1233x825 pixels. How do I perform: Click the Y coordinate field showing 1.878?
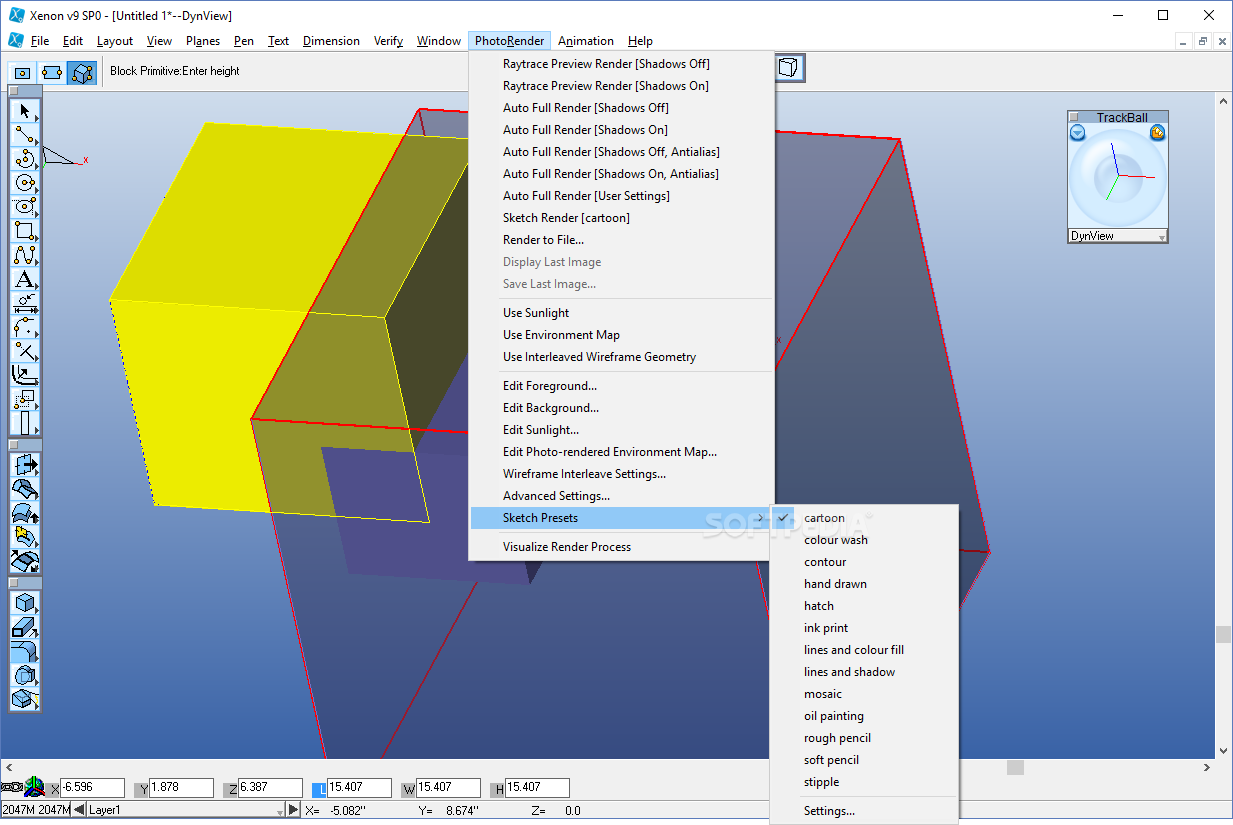(x=181, y=788)
